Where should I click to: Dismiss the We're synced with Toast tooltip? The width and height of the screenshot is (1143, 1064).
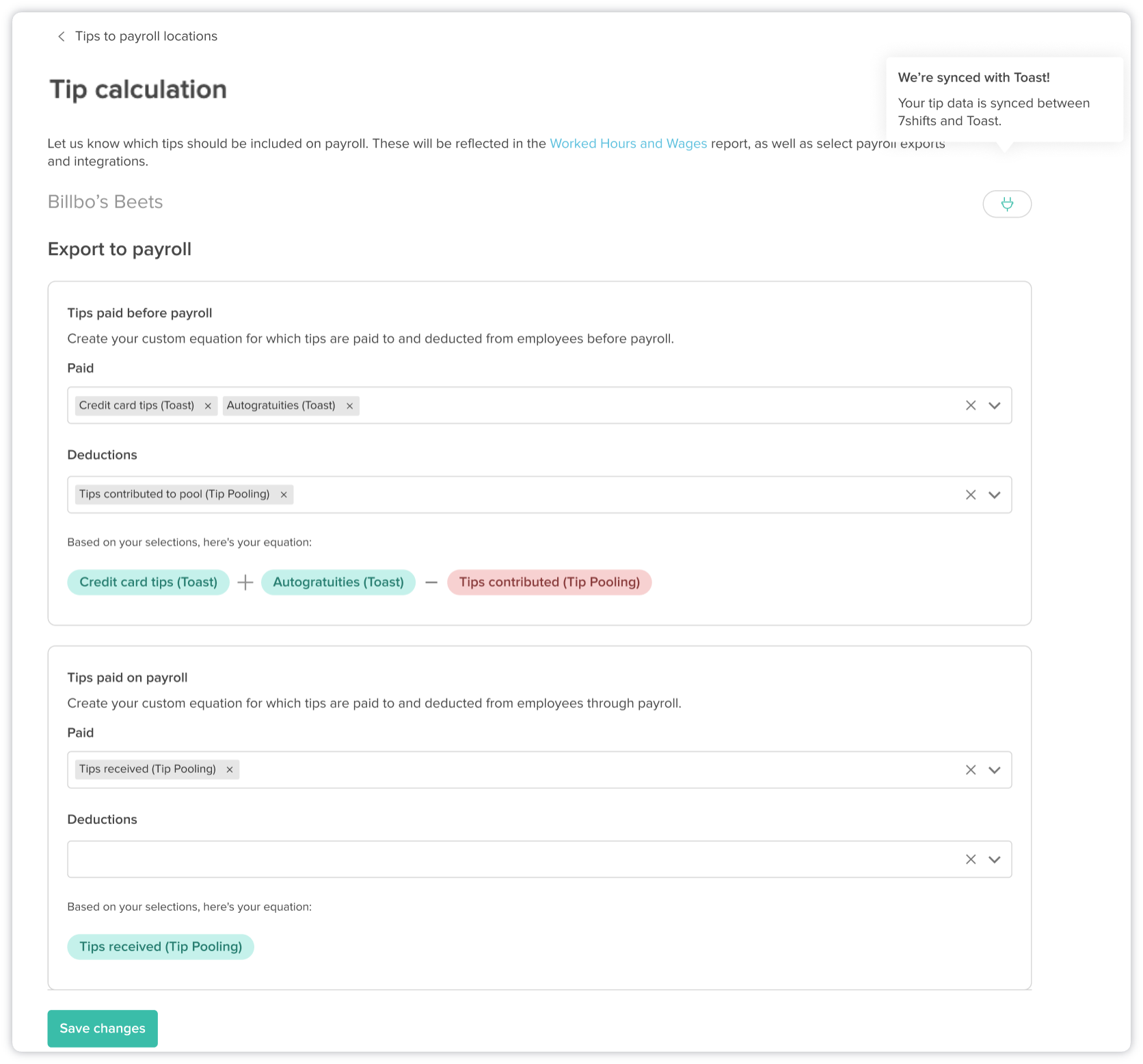click(x=1004, y=100)
